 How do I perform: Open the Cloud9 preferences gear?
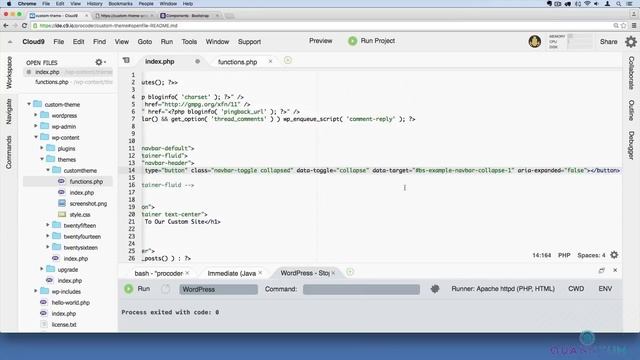coord(631,42)
